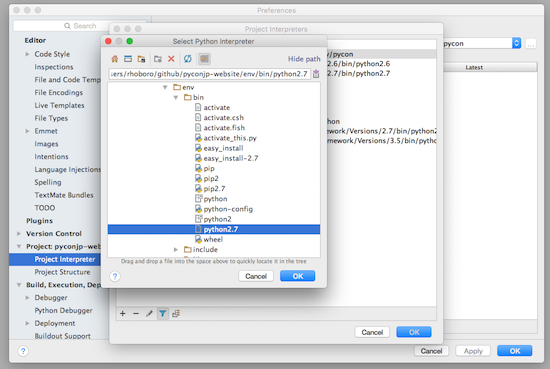This screenshot has width=550, height=369.
Task: Open the pycon interpreter dropdown
Action: tap(516, 43)
